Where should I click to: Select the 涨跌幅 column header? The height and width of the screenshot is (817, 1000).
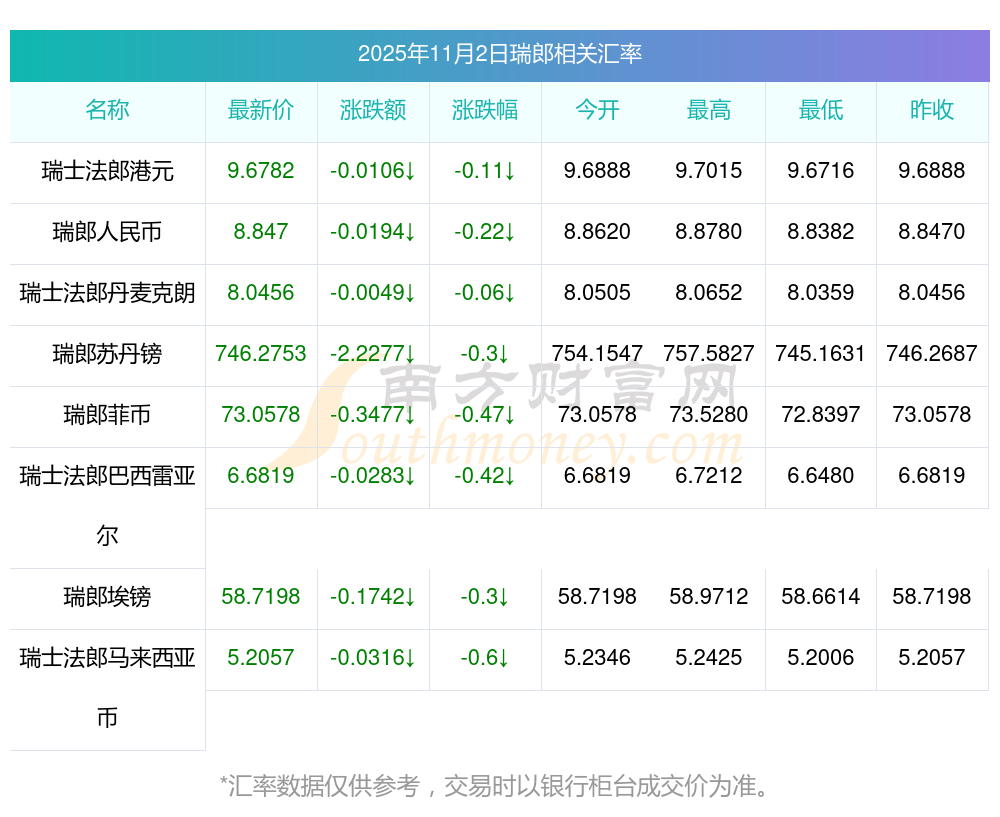485,110
